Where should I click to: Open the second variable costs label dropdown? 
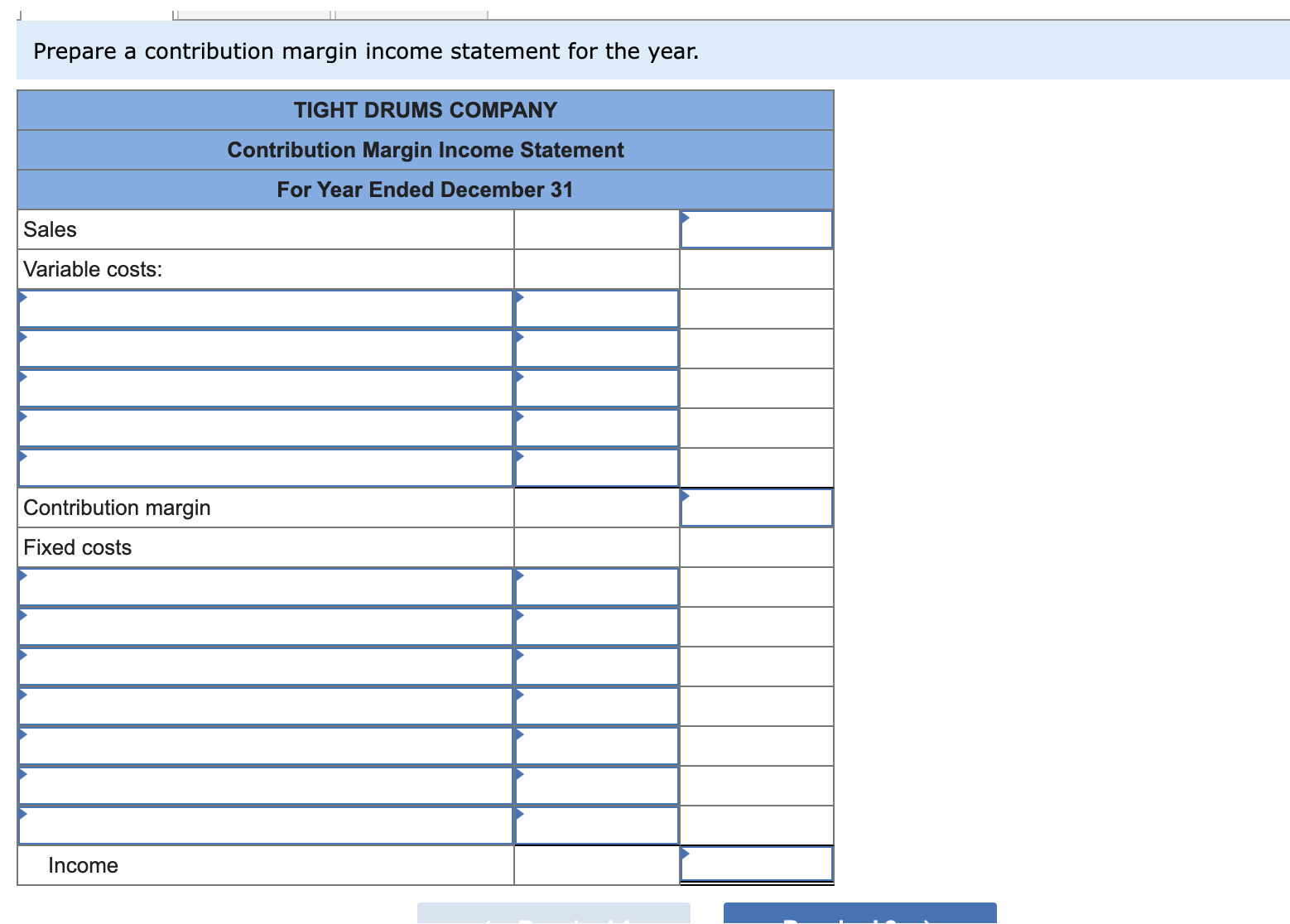265,348
